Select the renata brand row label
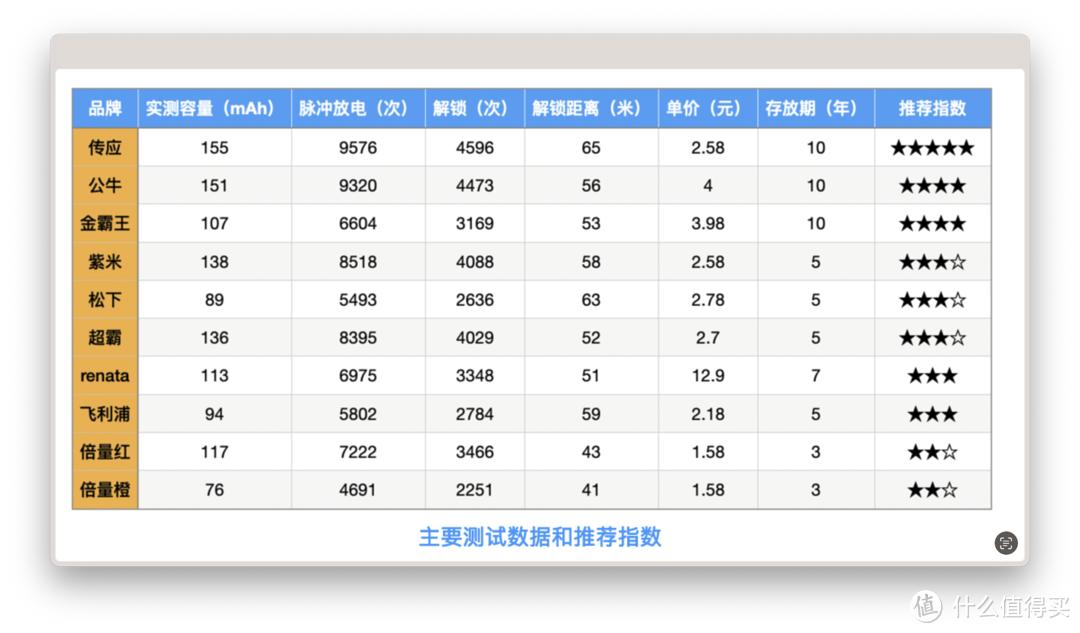1080x633 pixels. tap(104, 375)
